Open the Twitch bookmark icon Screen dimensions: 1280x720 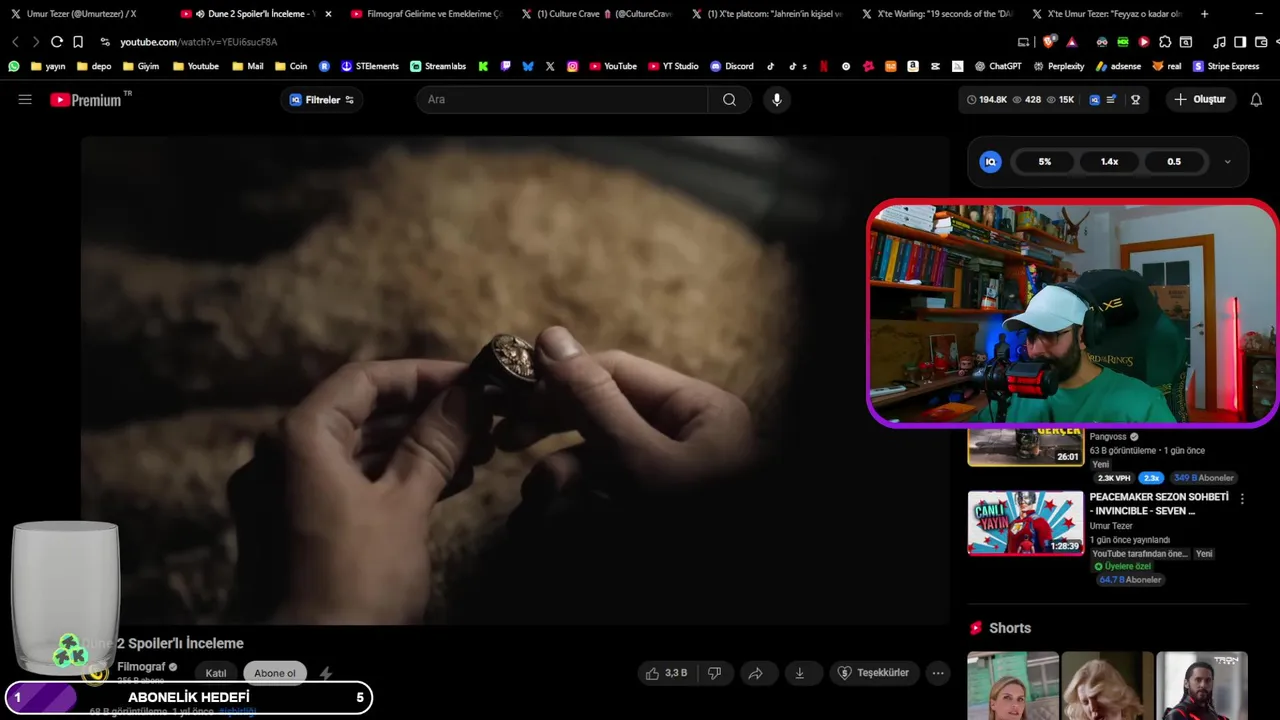pos(506,66)
